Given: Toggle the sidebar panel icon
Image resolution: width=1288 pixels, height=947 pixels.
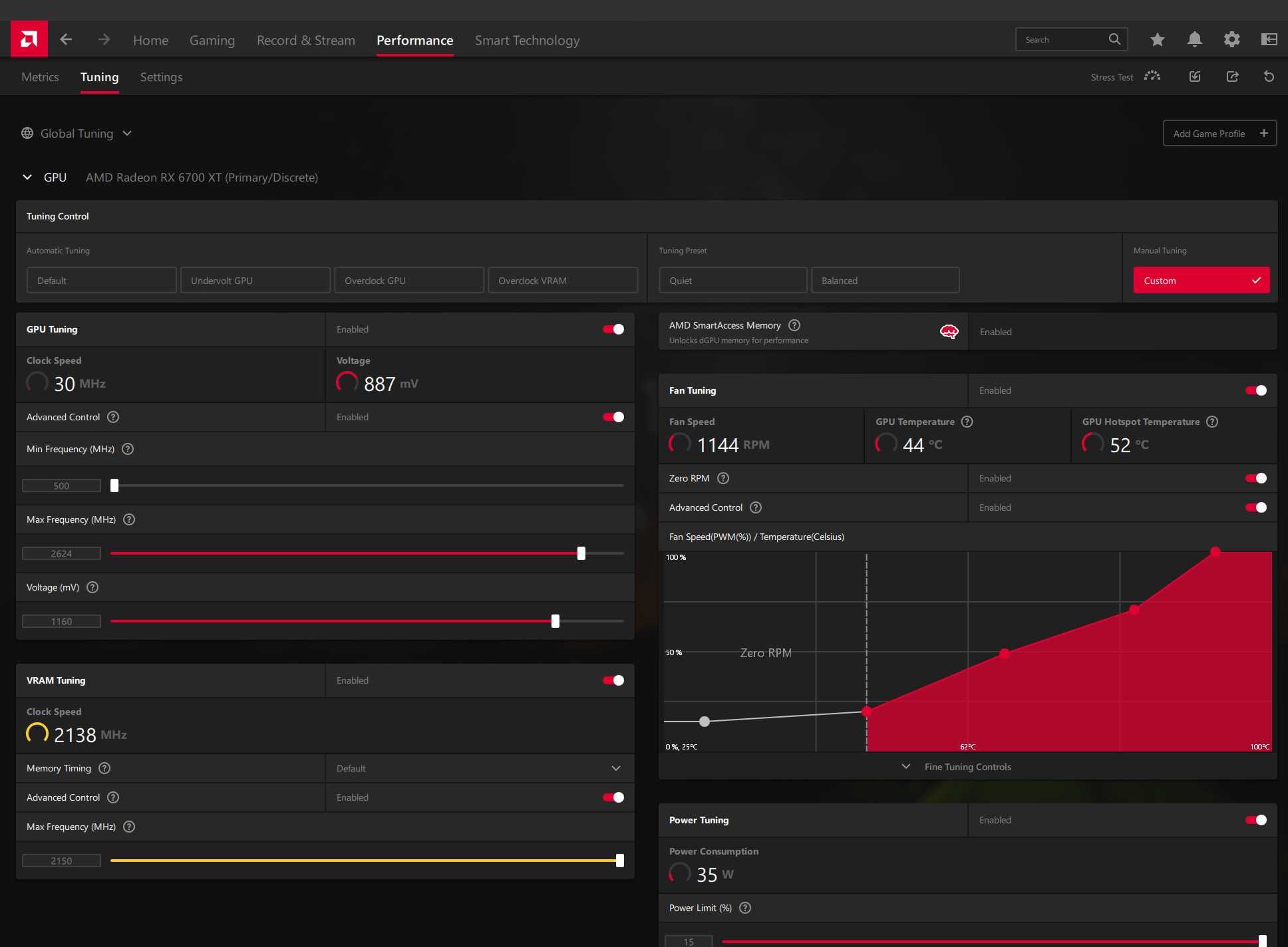Looking at the screenshot, I should click(1269, 39).
